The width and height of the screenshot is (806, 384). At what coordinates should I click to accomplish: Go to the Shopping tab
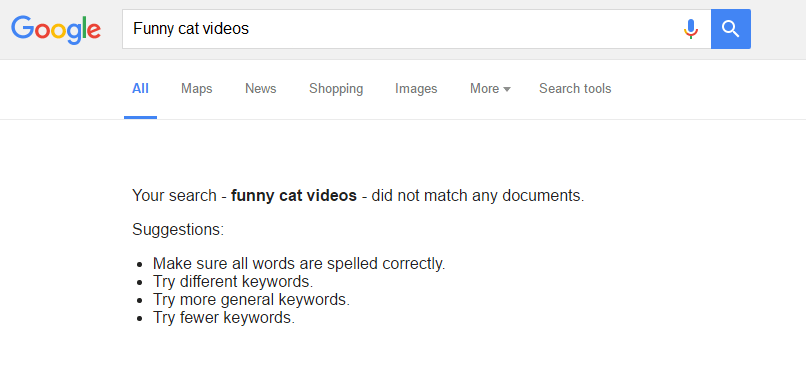336,89
